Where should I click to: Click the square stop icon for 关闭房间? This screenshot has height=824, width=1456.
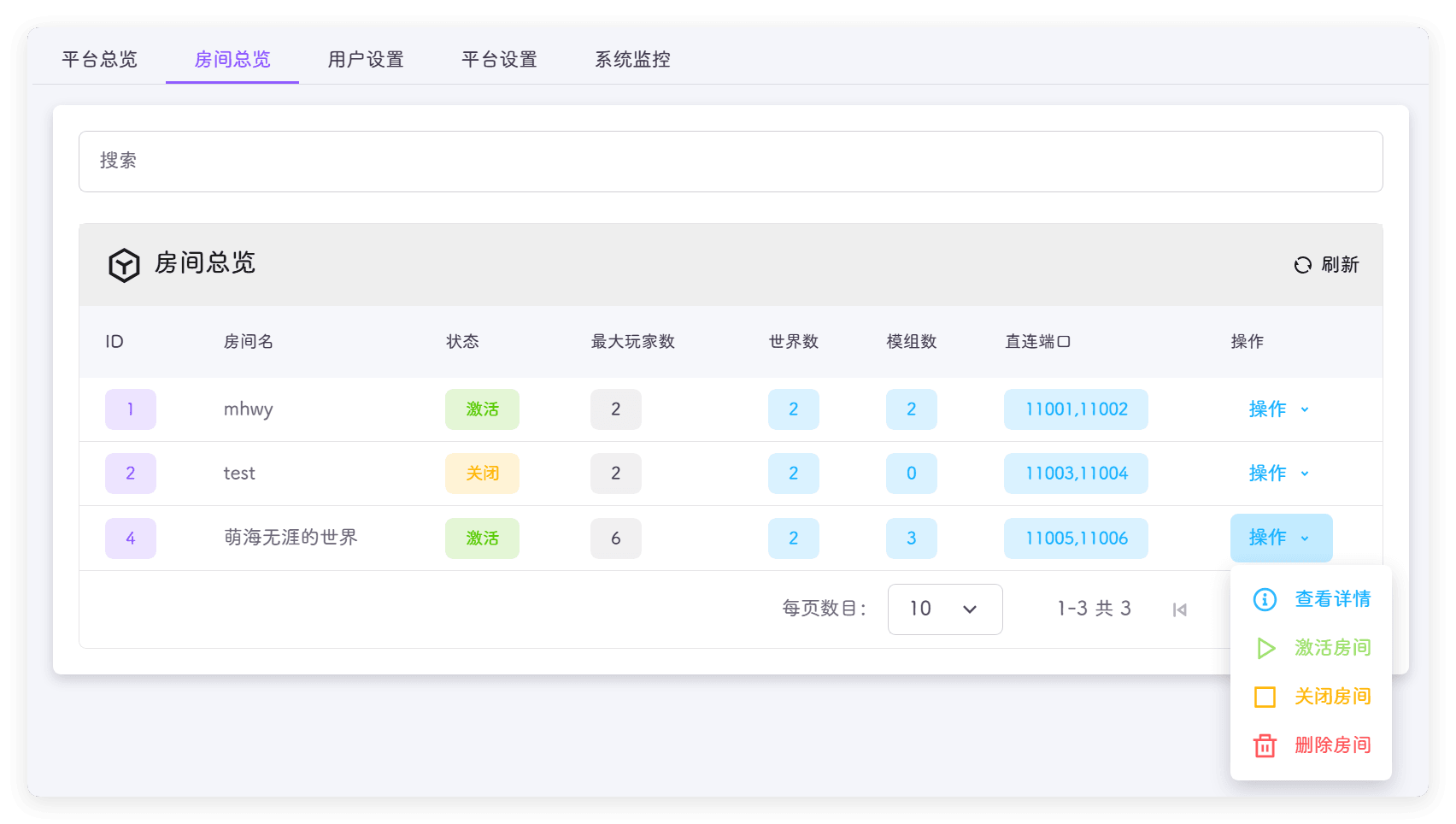1265,697
